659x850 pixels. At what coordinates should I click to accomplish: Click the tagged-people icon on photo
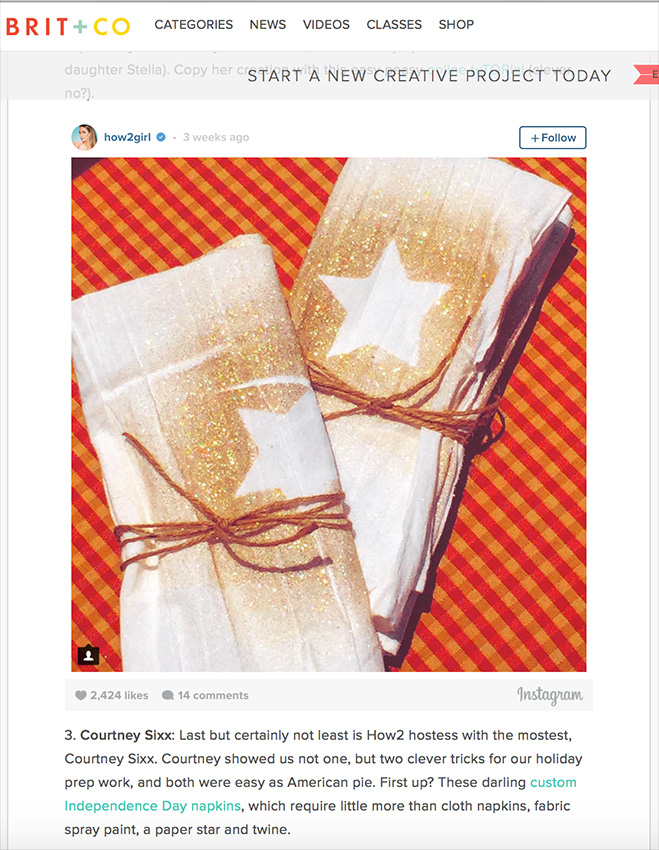click(88, 655)
